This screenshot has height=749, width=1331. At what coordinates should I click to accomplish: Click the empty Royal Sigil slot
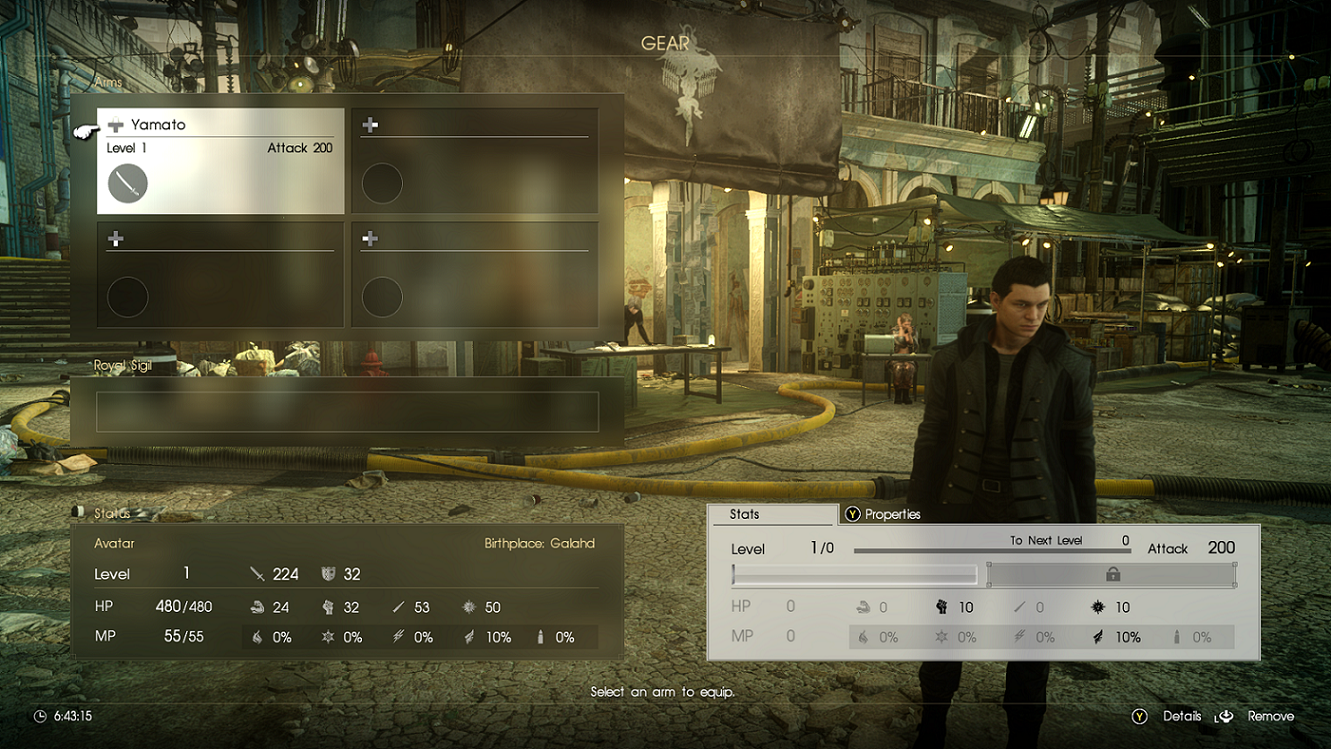point(347,412)
